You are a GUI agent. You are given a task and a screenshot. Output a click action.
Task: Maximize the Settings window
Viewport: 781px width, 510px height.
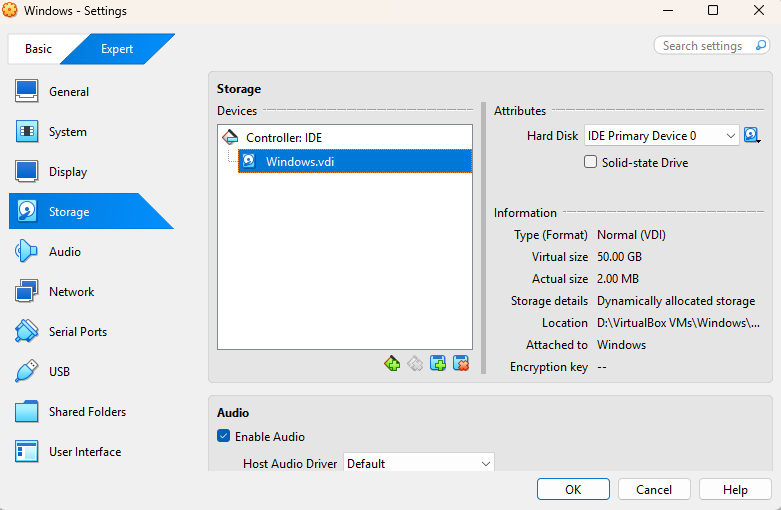[x=713, y=10]
